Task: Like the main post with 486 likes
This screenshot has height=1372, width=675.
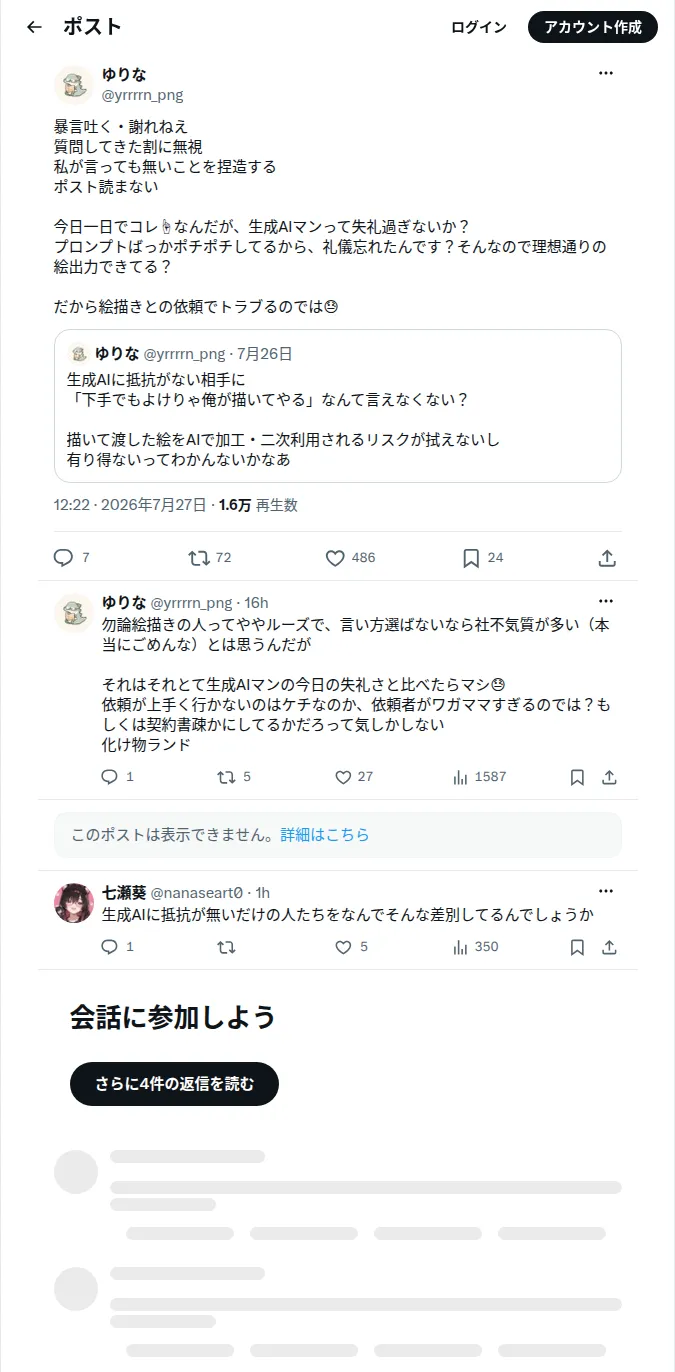Action: [350, 558]
